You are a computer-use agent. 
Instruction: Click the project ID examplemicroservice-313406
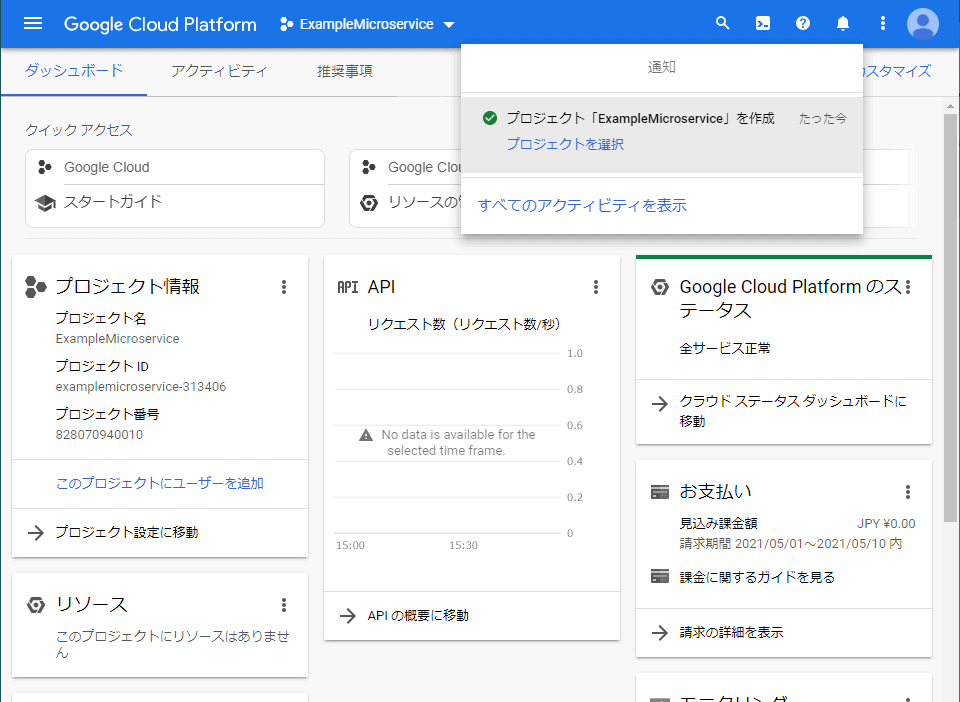click(x=141, y=387)
